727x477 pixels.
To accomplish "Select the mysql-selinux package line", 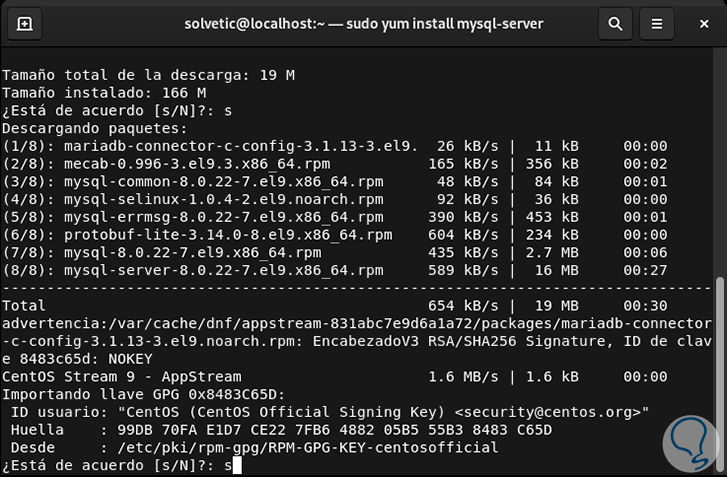I will click(x=192, y=199).
